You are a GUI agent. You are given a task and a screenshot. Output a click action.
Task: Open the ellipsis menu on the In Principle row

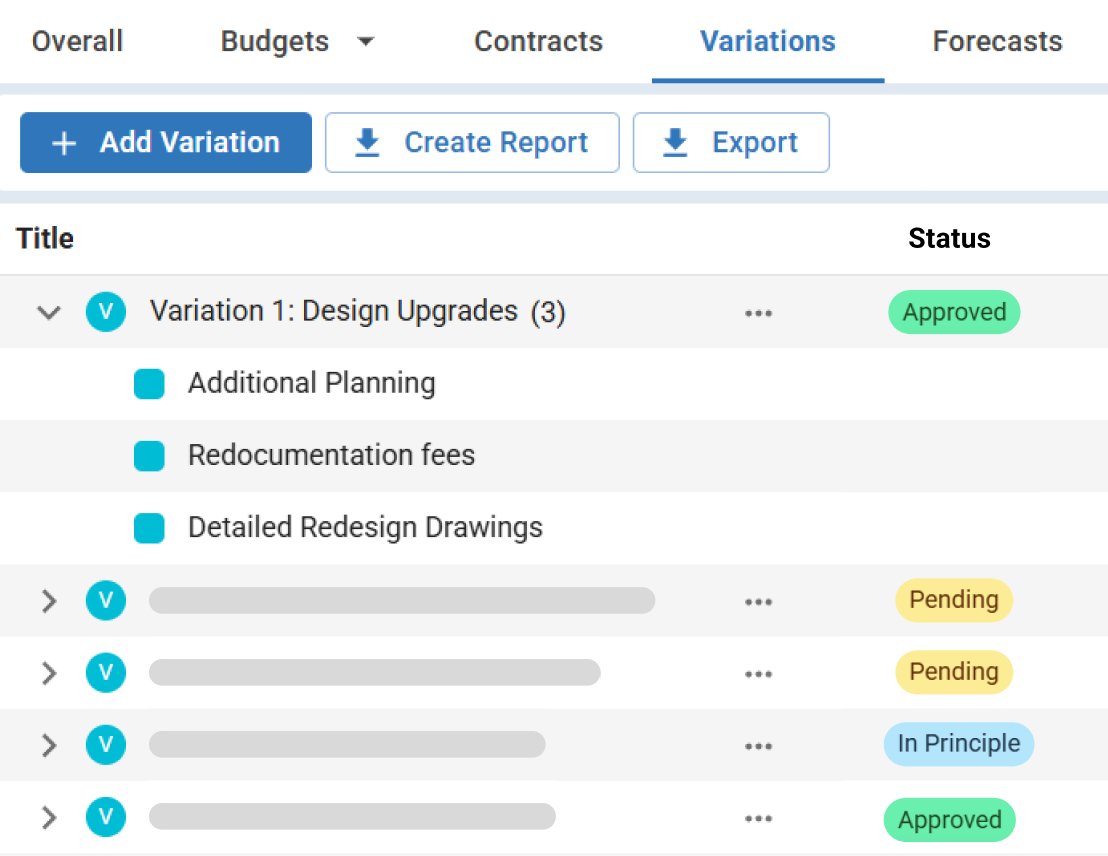[758, 745]
